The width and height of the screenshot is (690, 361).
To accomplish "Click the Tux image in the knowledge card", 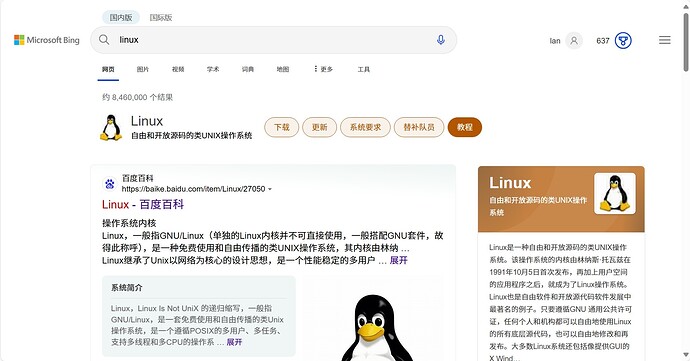I will (x=615, y=193).
